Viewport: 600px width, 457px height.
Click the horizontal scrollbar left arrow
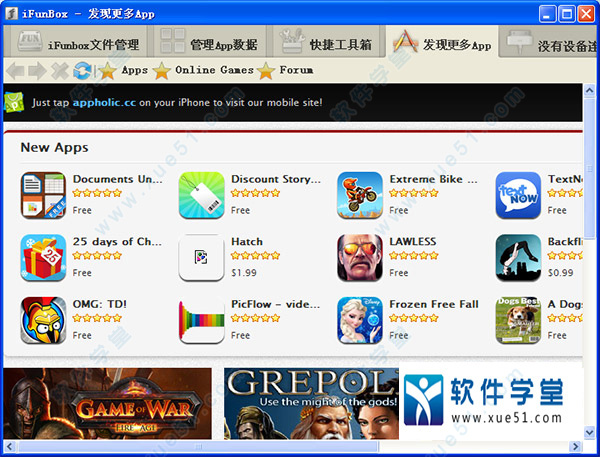click(10, 446)
